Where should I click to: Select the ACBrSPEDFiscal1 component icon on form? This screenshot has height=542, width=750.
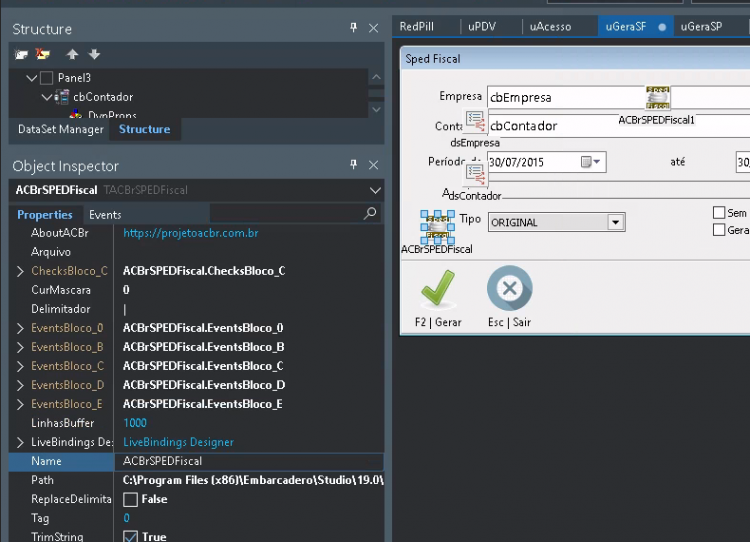pyautogui.click(x=658, y=98)
